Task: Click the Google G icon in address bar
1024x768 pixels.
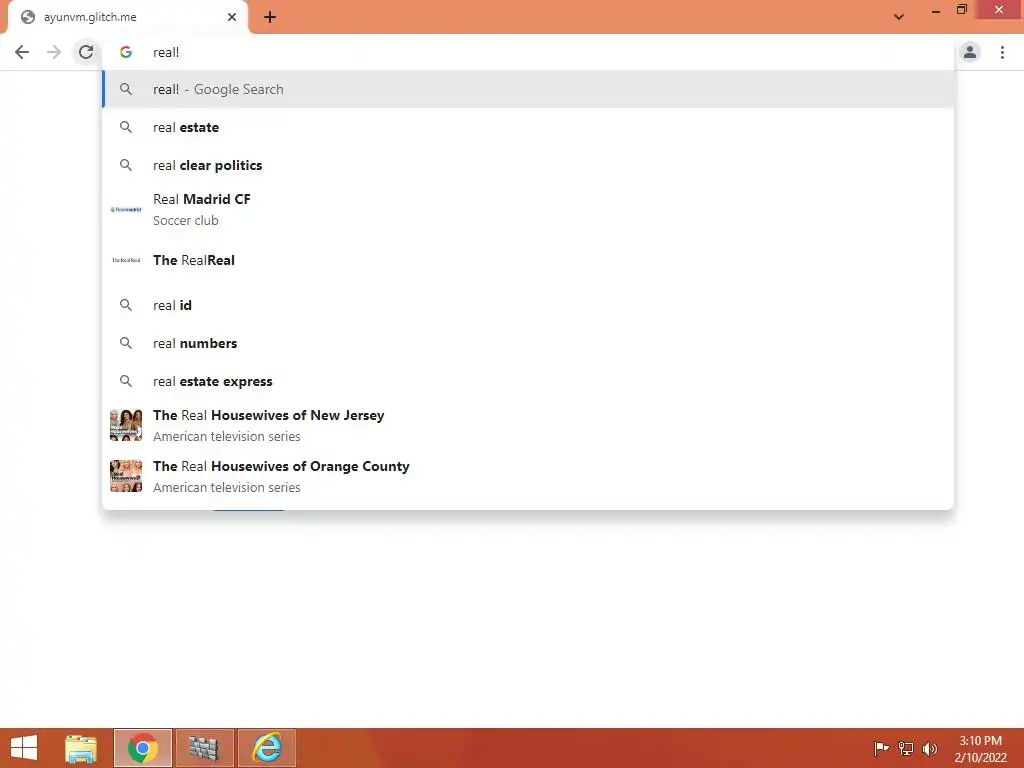Action: (x=126, y=52)
